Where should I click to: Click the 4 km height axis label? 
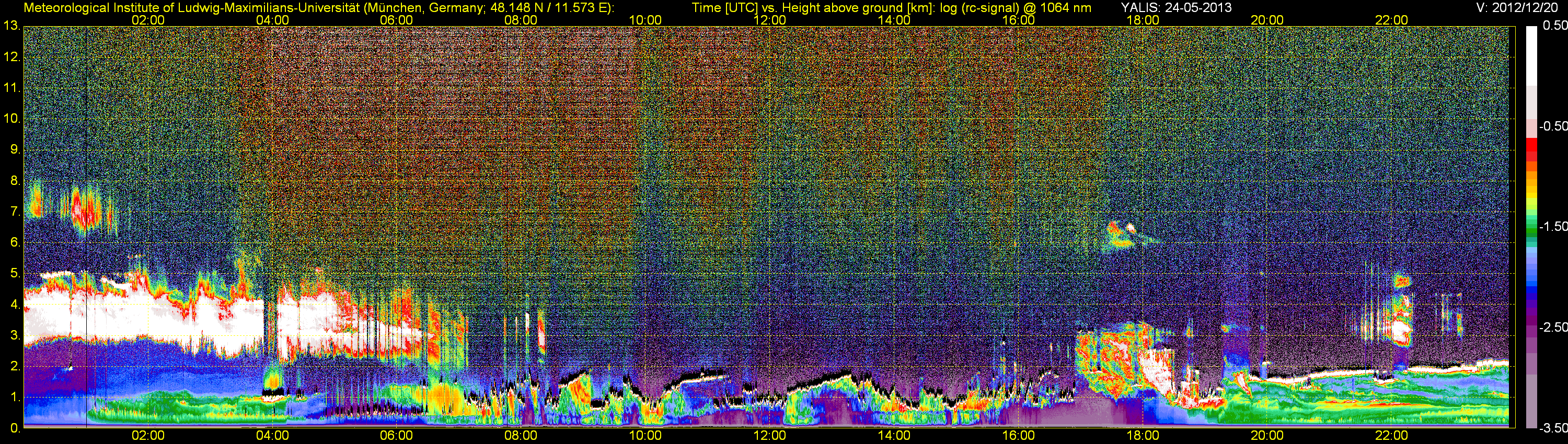tap(15, 305)
